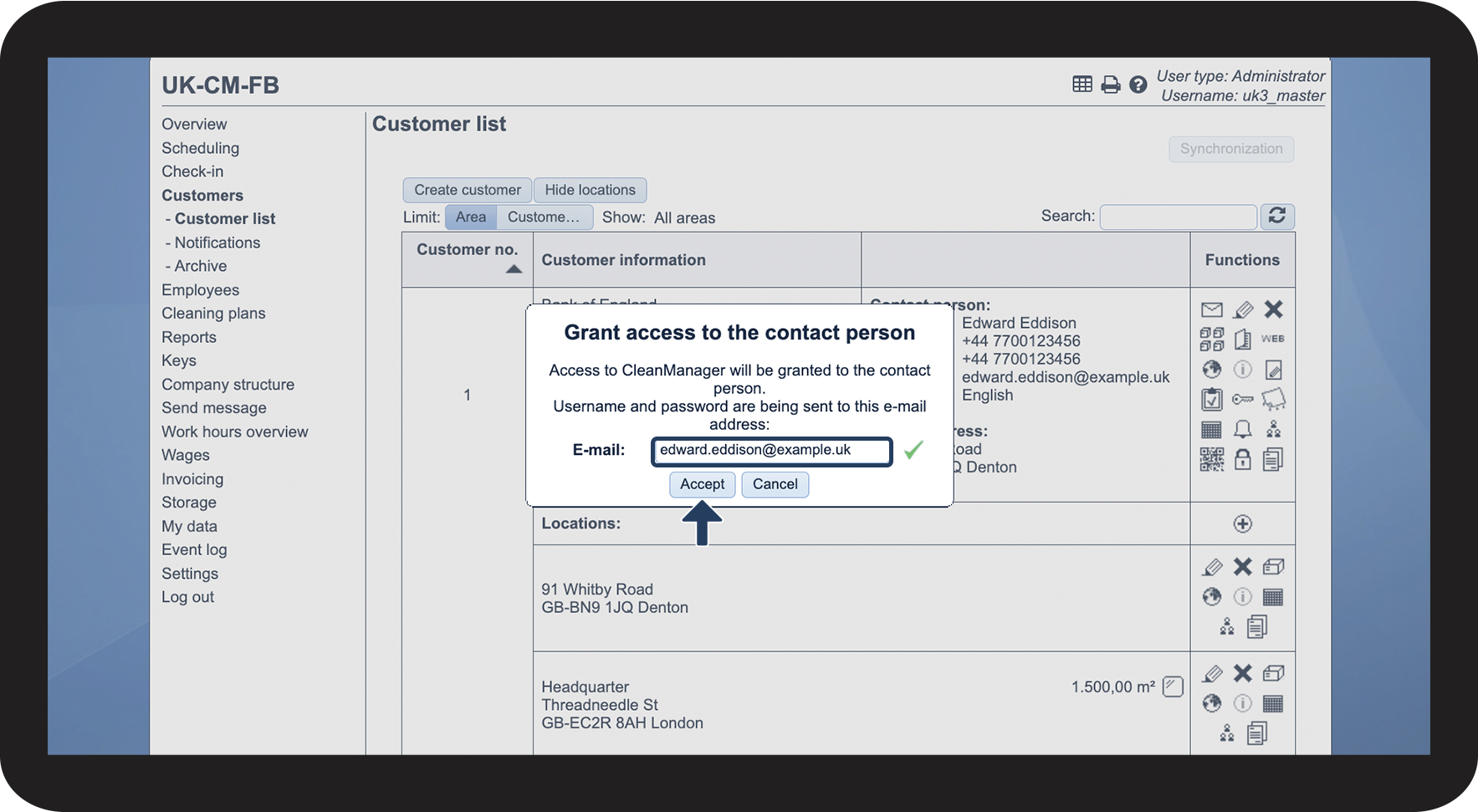Open help via question mark icon
This screenshot has width=1478, height=812.
[x=1138, y=84]
